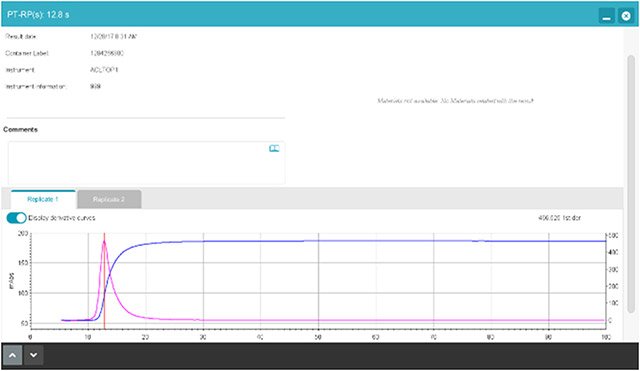This screenshot has width=640, height=371.
Task: Click the magenta derivative curve peak
Action: point(104,242)
